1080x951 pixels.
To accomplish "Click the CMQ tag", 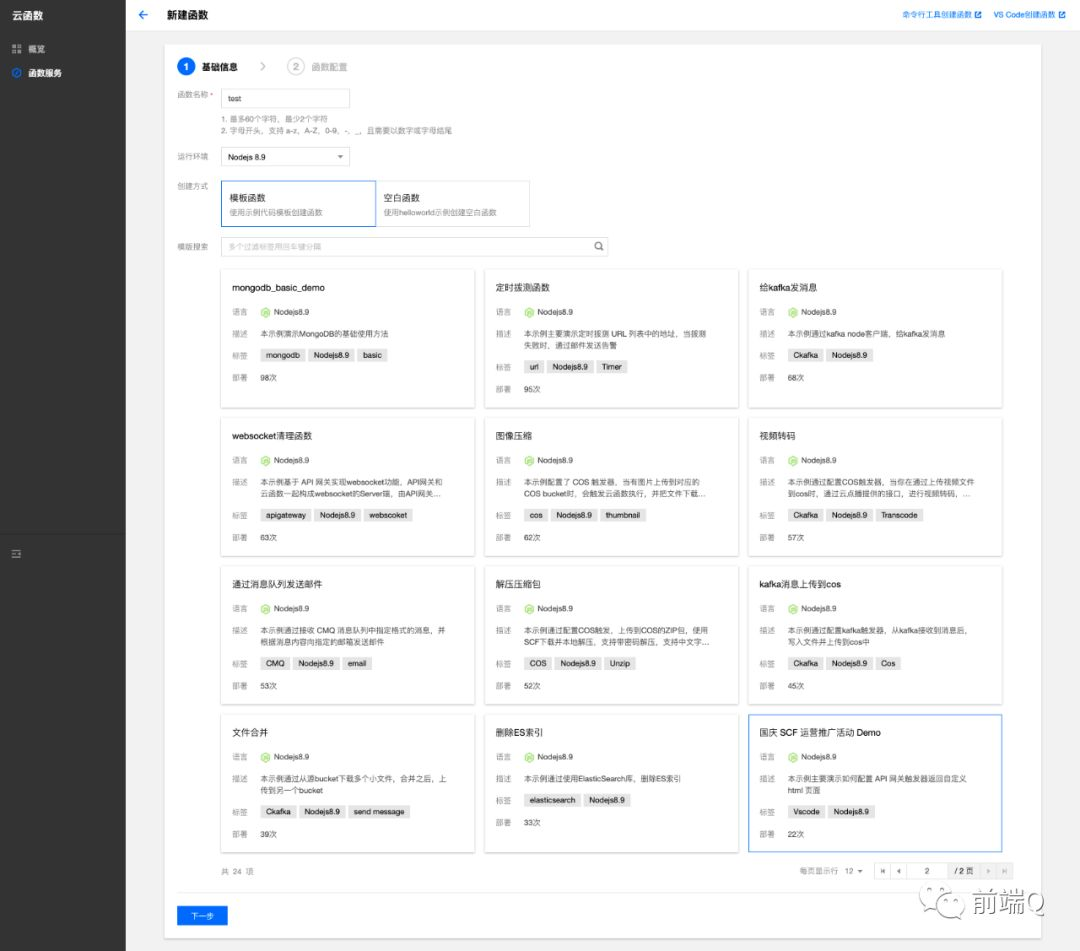I will (x=275, y=664).
